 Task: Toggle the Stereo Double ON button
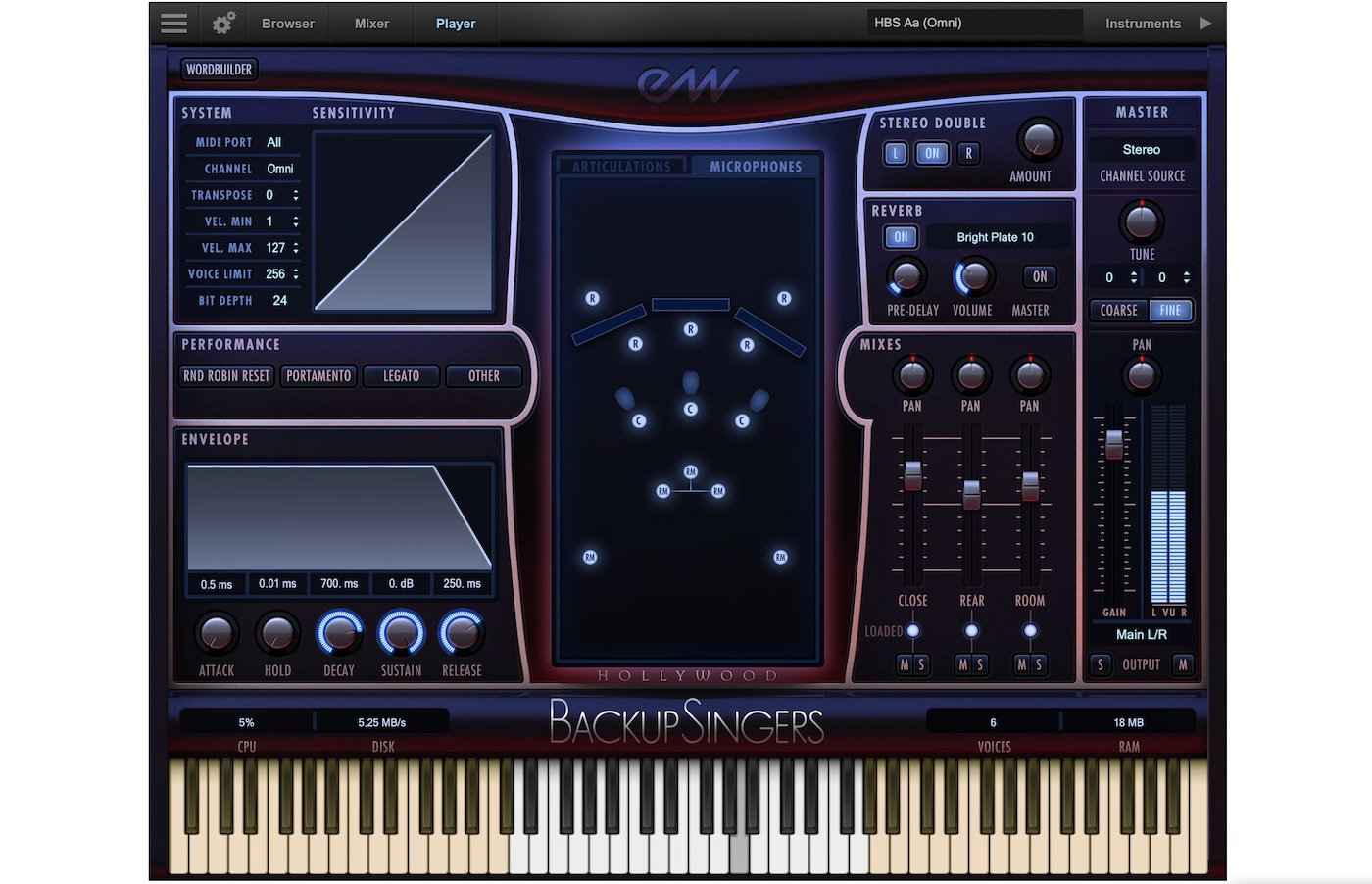point(932,154)
